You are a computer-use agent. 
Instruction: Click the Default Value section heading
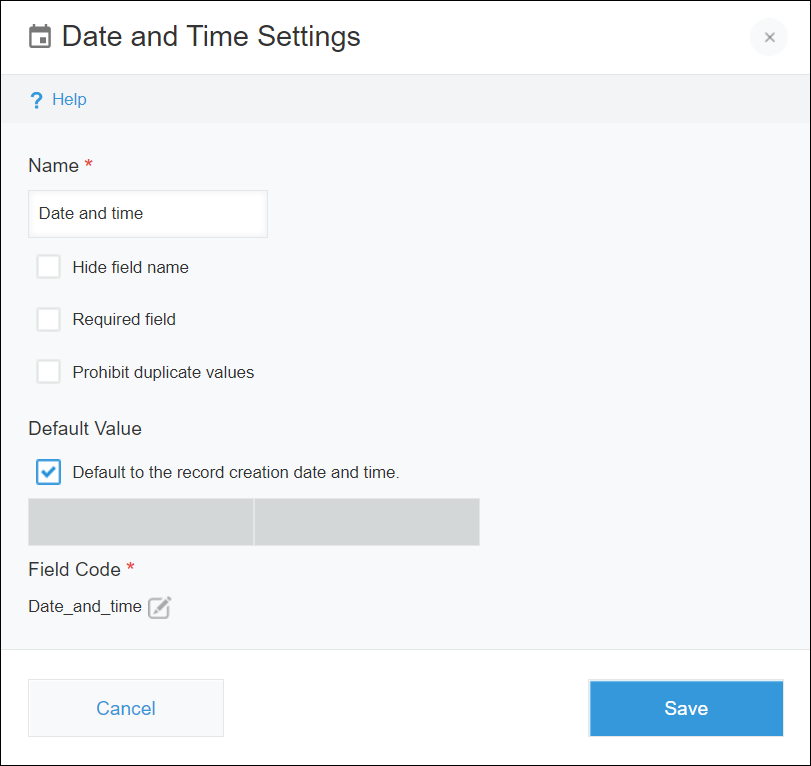point(85,428)
